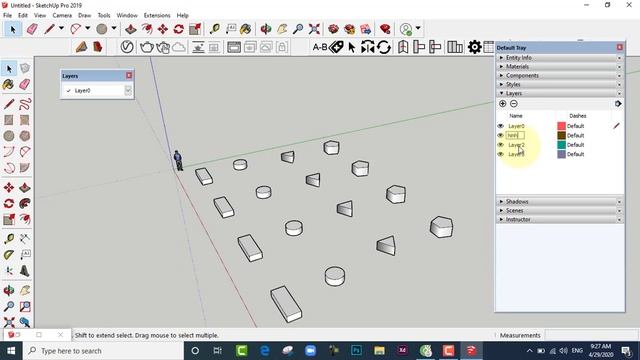
Task: Open dropdown arrow beside the Arc tool
Action: pyautogui.click(x=87, y=28)
